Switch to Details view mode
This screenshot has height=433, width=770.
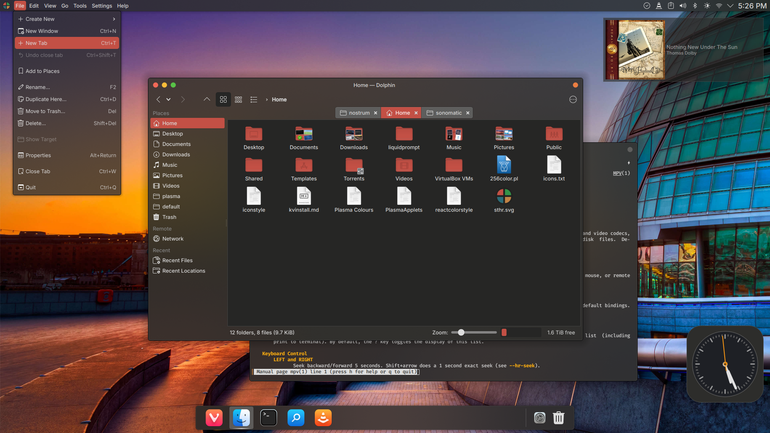point(254,100)
